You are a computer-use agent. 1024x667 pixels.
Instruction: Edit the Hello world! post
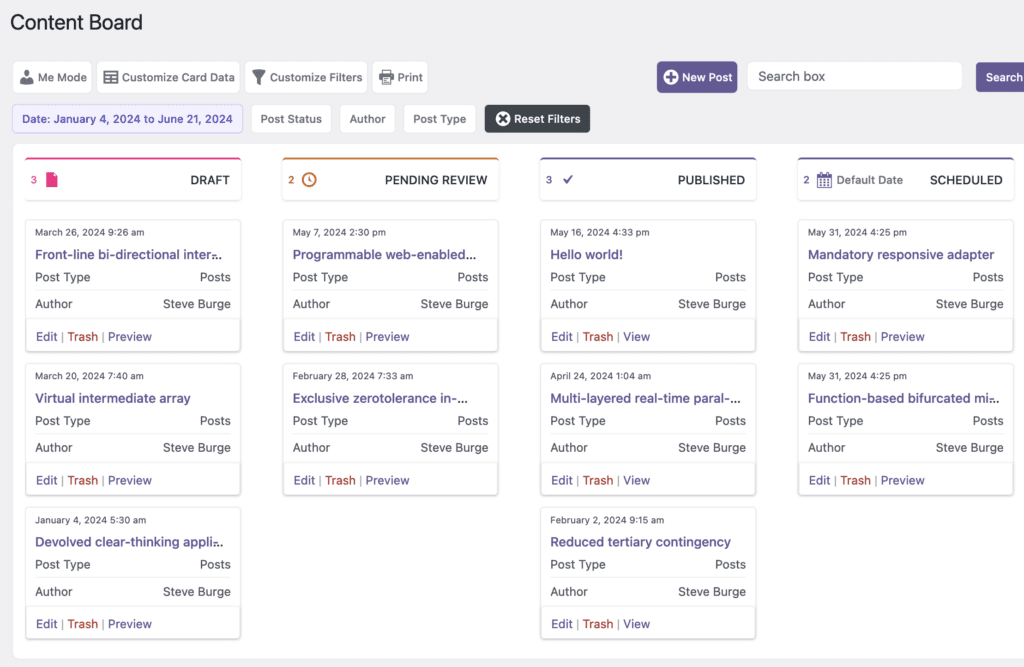point(561,336)
